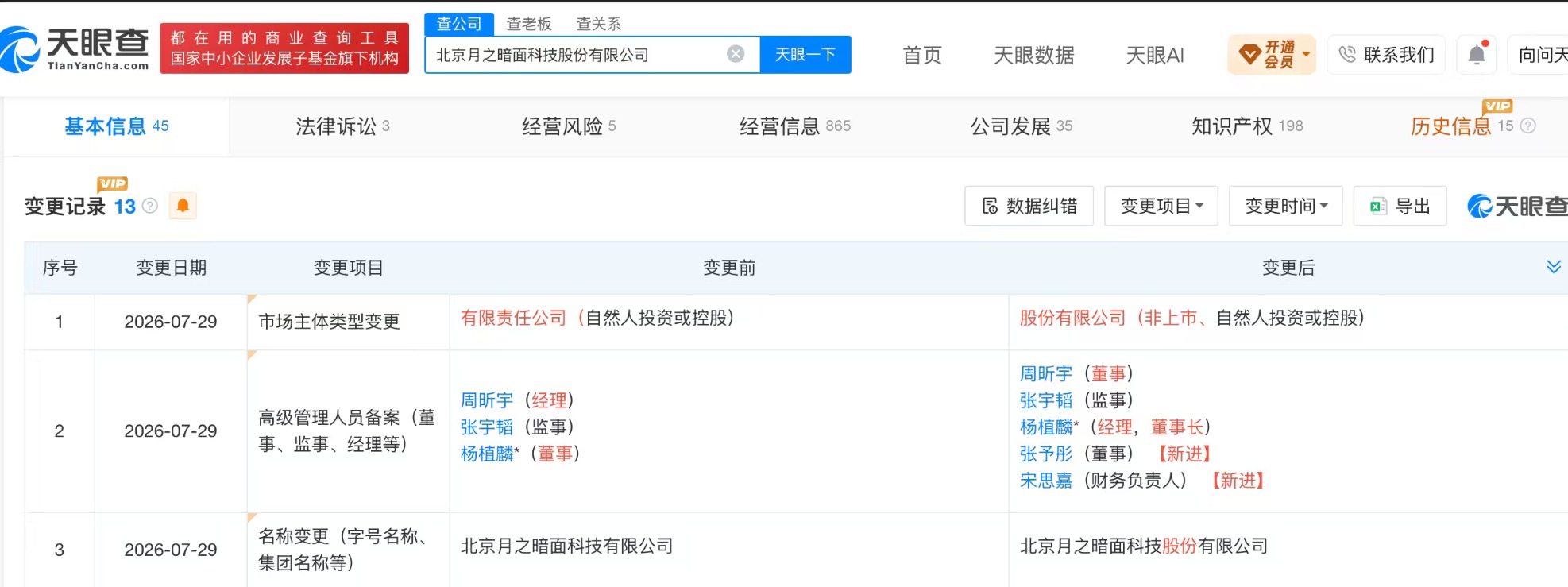Select the 经营信息 tab
The image size is (1568, 587).
(795, 126)
